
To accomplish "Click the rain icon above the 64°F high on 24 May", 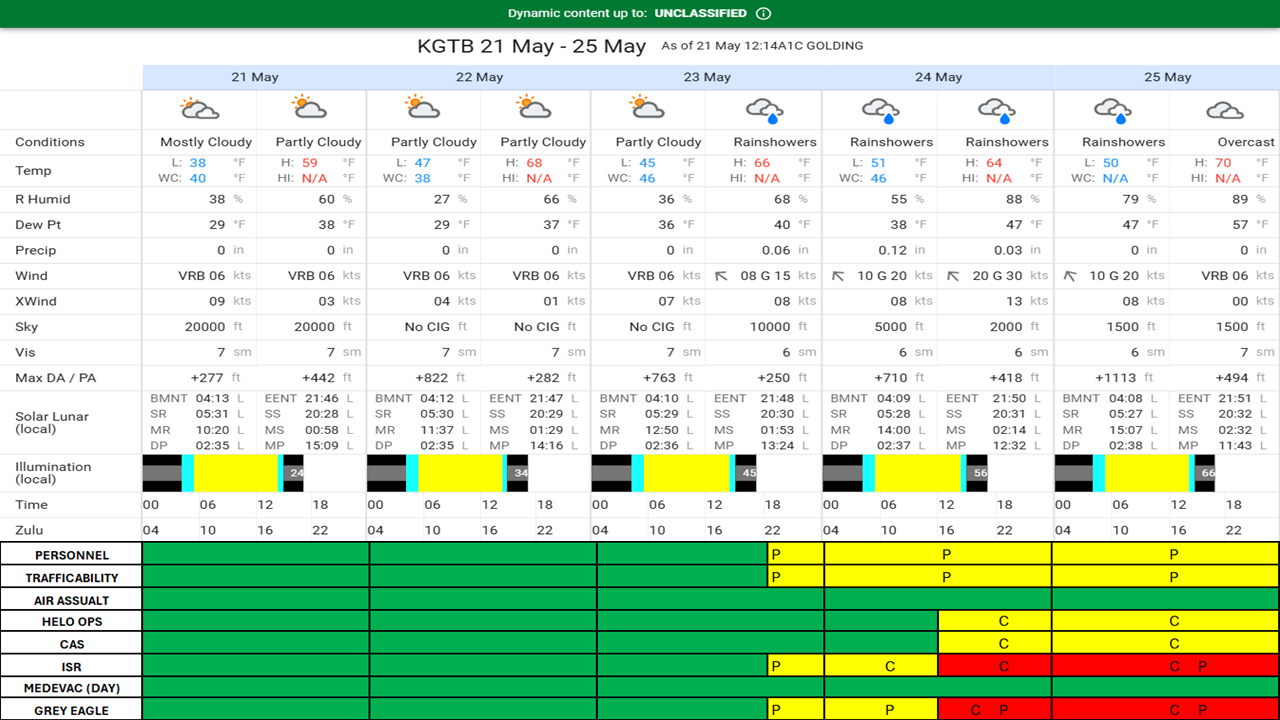I will [x=997, y=109].
